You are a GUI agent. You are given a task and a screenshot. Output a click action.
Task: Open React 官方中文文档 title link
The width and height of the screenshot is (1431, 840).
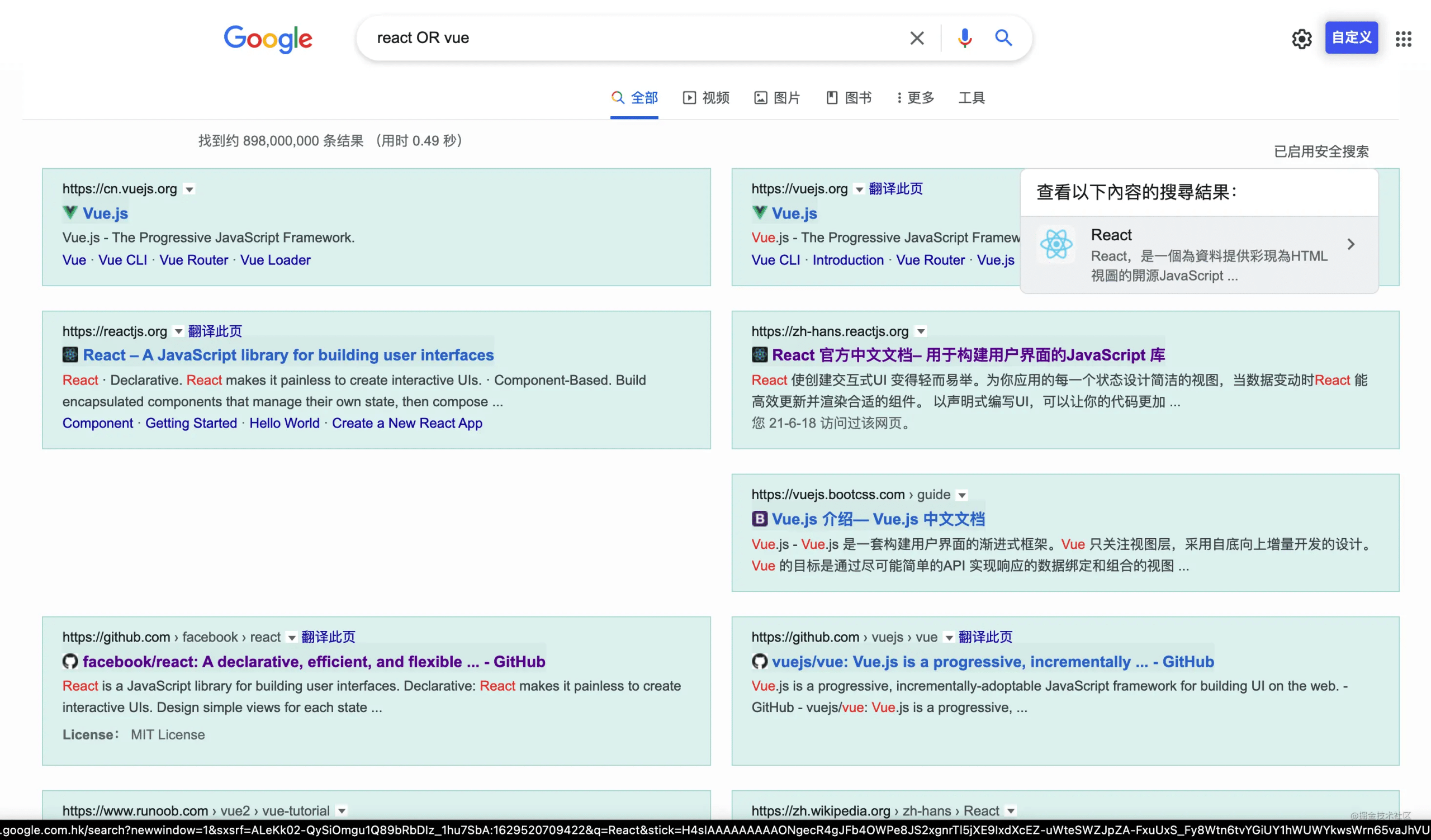[968, 355]
